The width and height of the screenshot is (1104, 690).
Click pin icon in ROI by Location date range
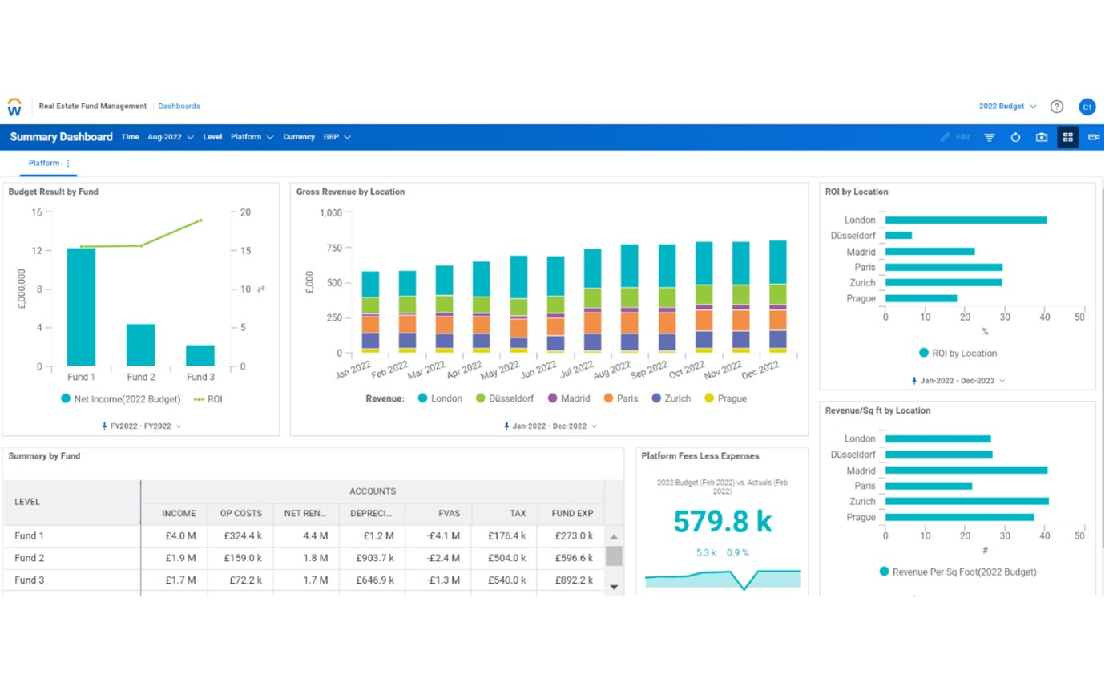[914, 381]
